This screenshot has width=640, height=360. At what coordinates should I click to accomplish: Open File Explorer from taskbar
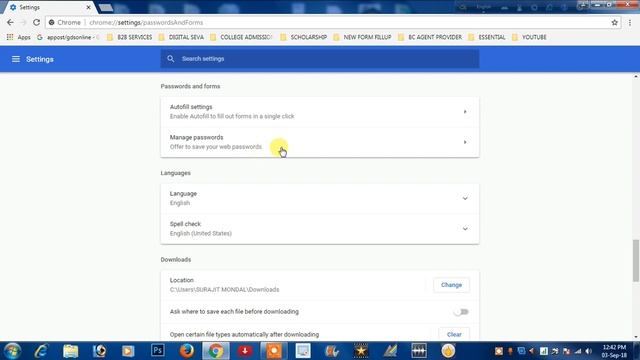(71, 351)
